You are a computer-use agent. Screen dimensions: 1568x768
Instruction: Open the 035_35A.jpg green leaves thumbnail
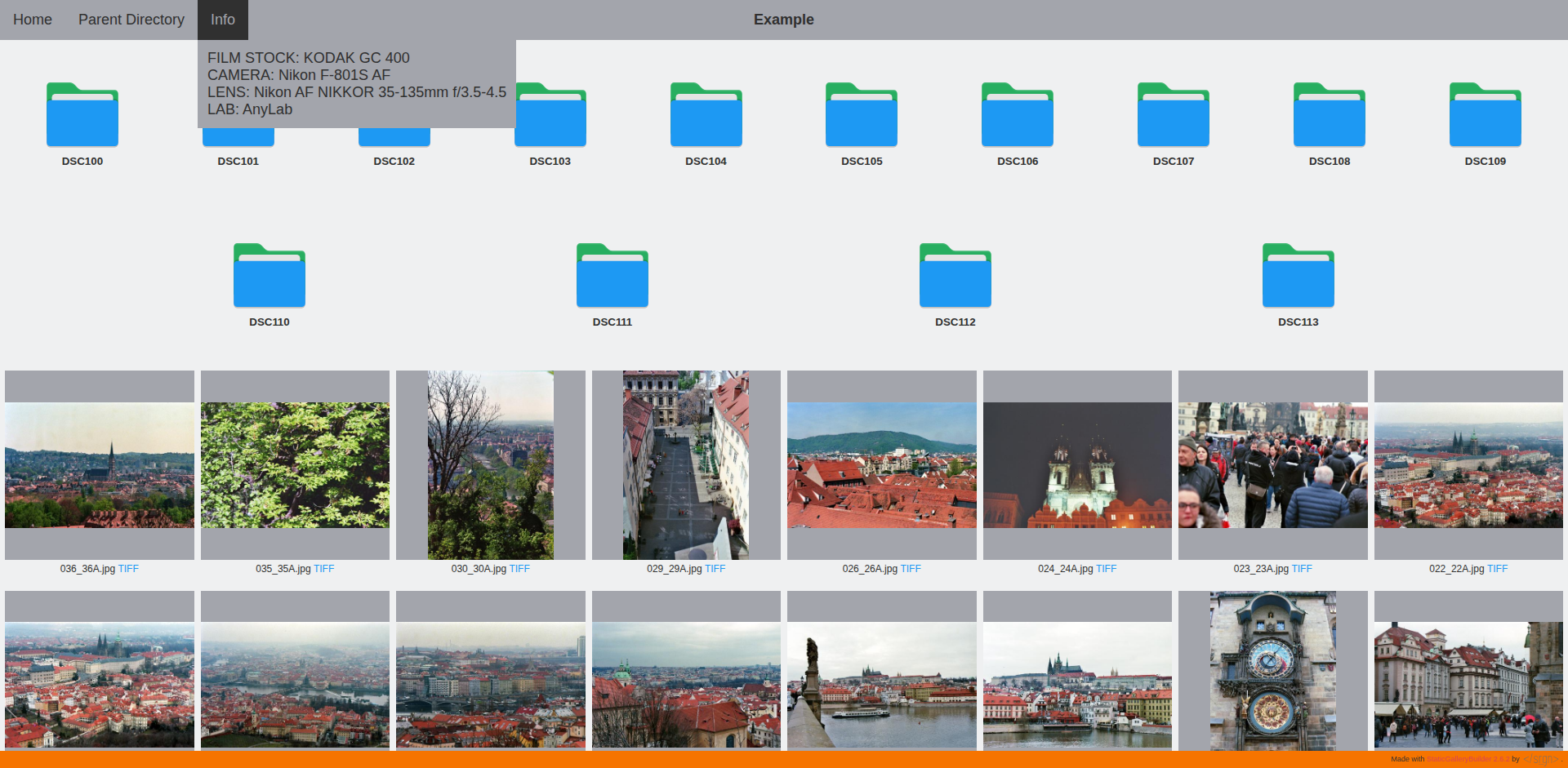click(x=295, y=465)
